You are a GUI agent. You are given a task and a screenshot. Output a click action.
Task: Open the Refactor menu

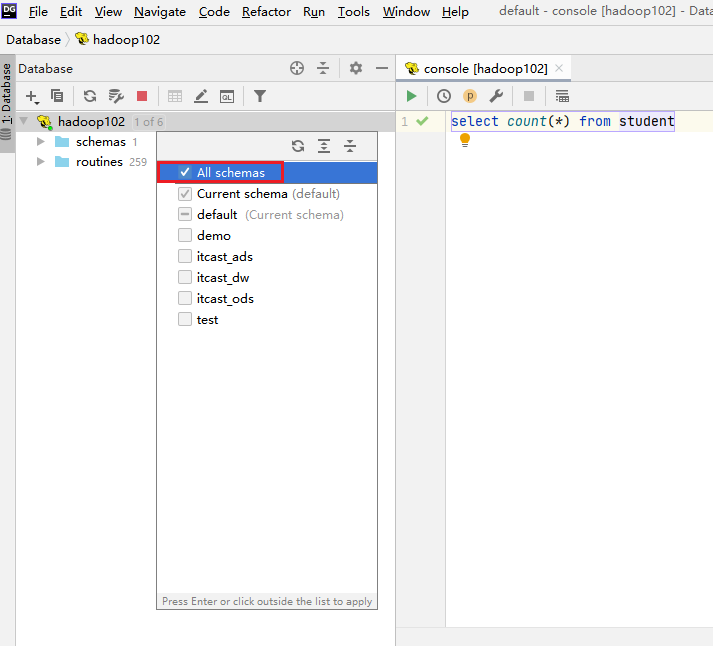pyautogui.click(x=266, y=11)
